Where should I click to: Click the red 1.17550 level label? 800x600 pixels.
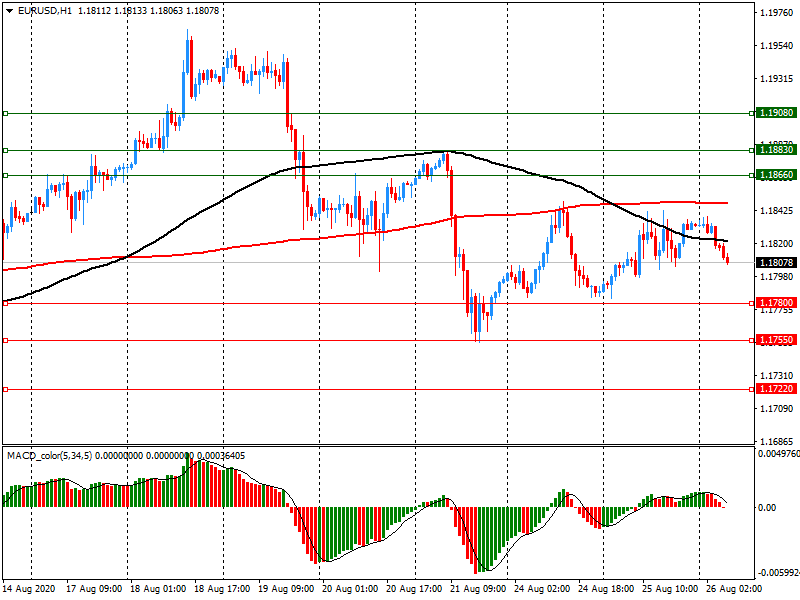click(776, 340)
